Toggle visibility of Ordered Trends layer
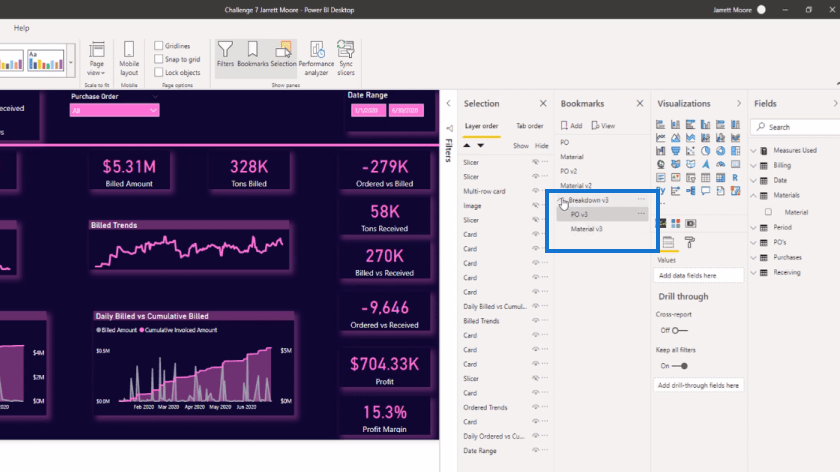Image resolution: width=840 pixels, height=472 pixels. point(535,407)
